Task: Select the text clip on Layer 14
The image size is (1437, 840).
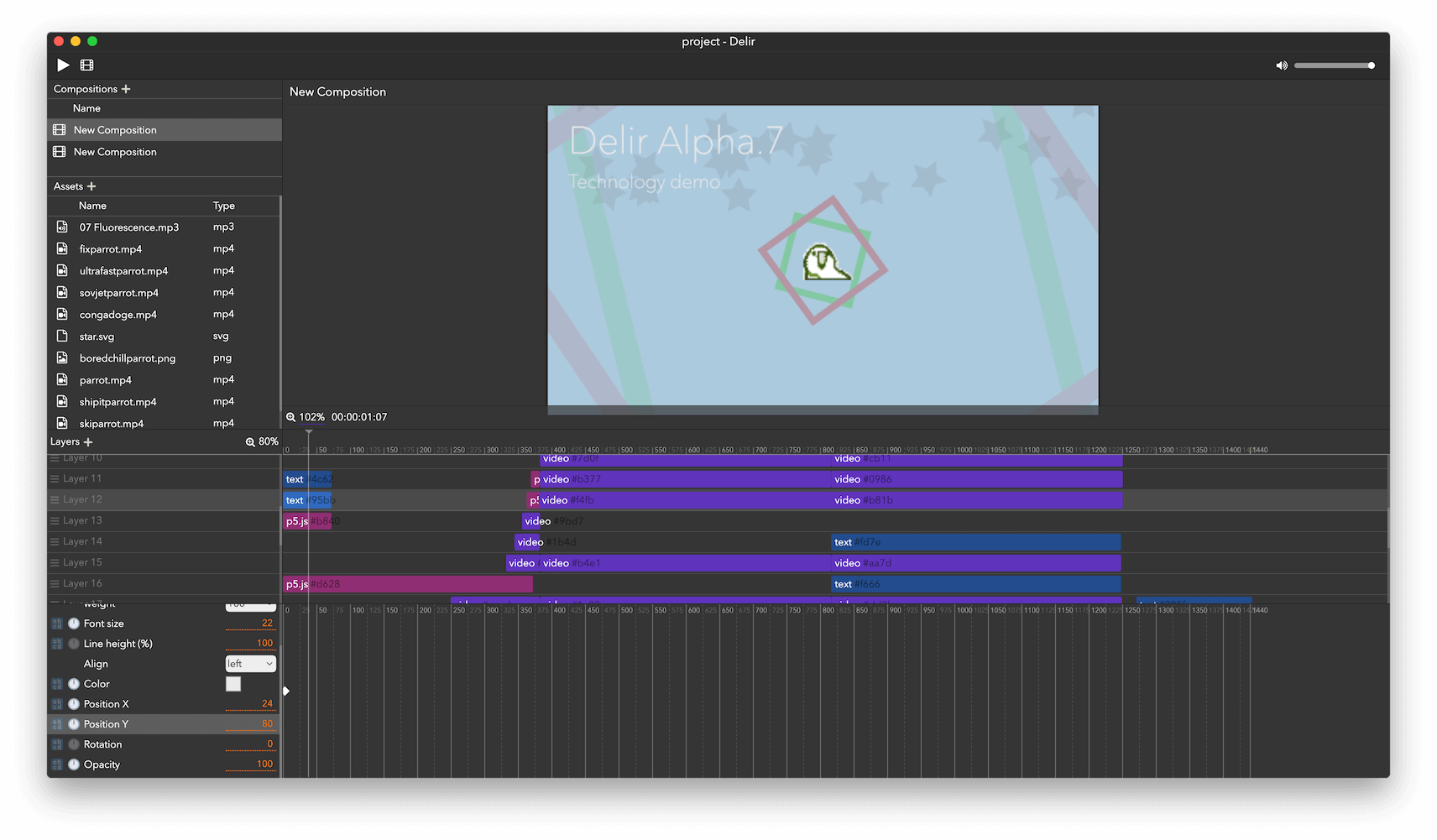Action: 976,542
